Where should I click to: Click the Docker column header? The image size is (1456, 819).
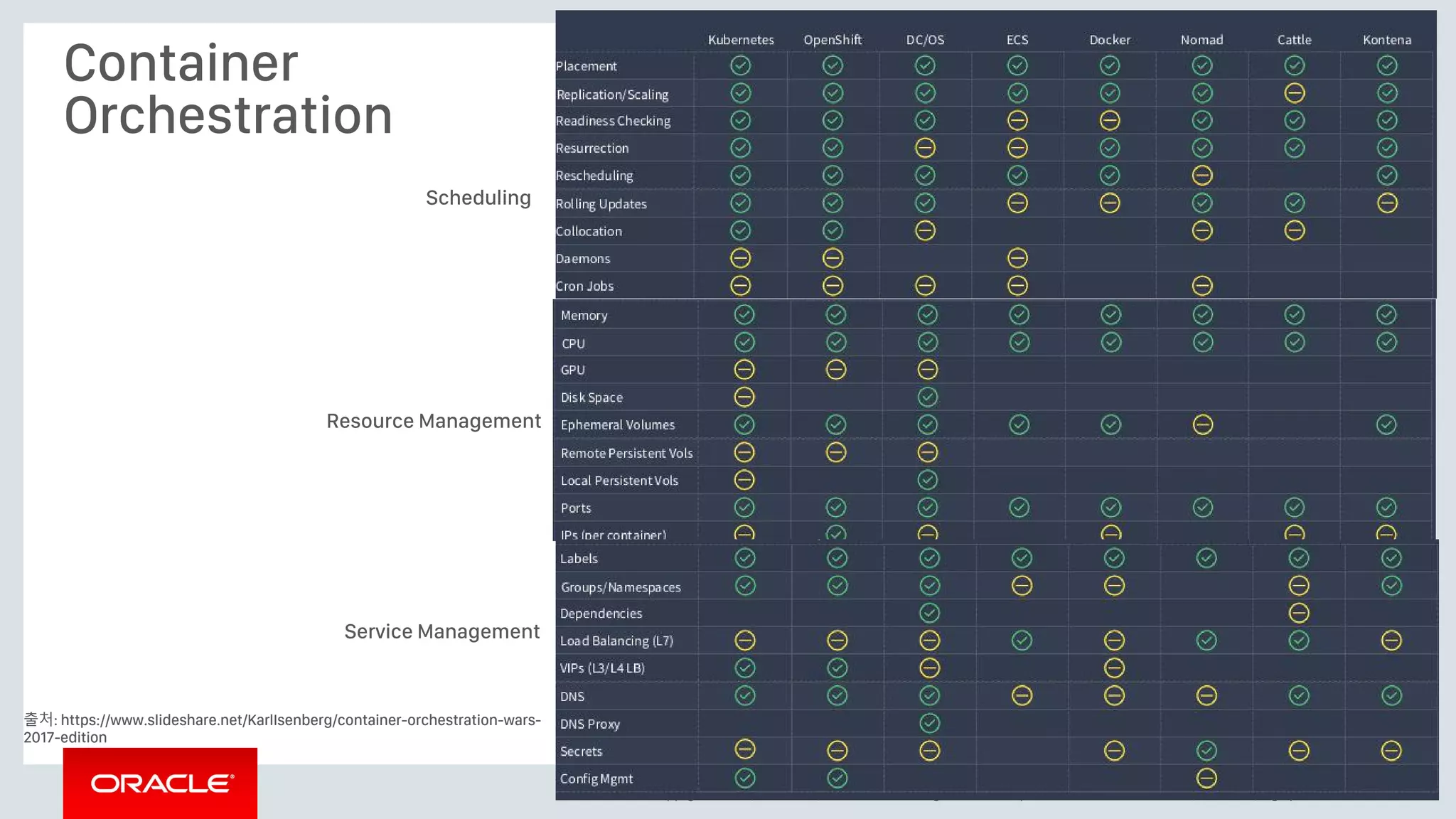(1110, 40)
